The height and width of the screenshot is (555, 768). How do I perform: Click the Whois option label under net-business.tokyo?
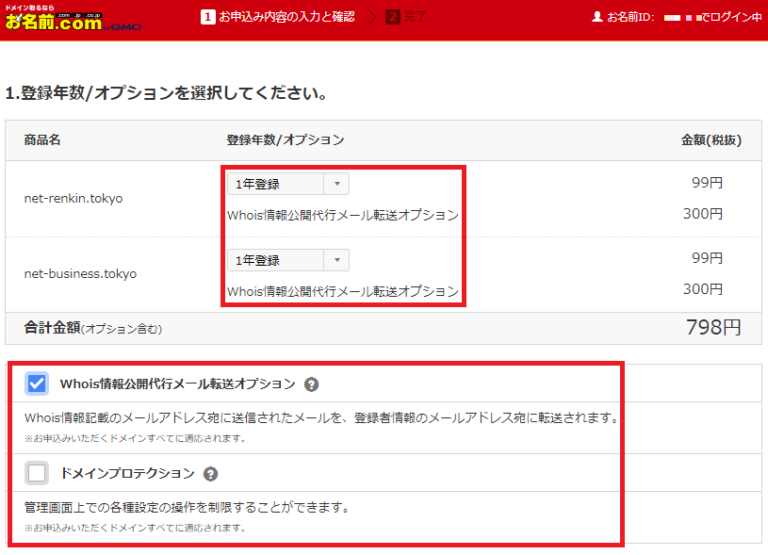(343, 291)
